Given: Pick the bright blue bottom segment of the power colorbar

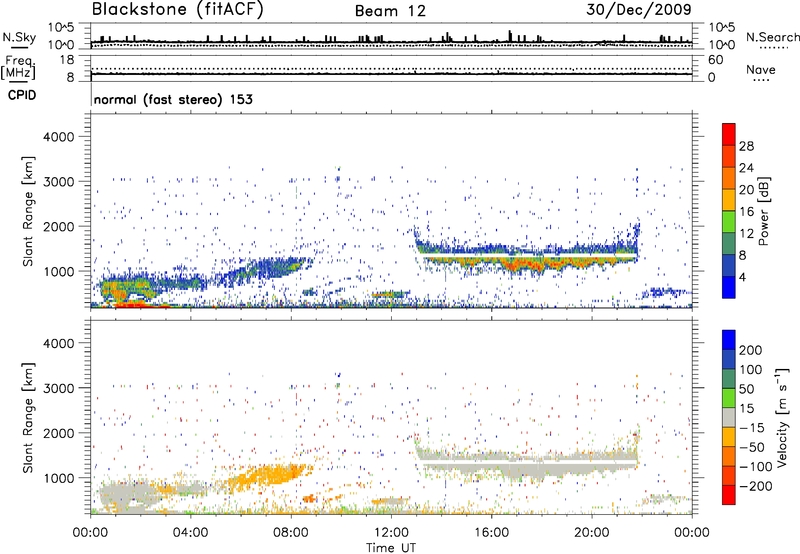Looking at the screenshot, I should click(729, 287).
